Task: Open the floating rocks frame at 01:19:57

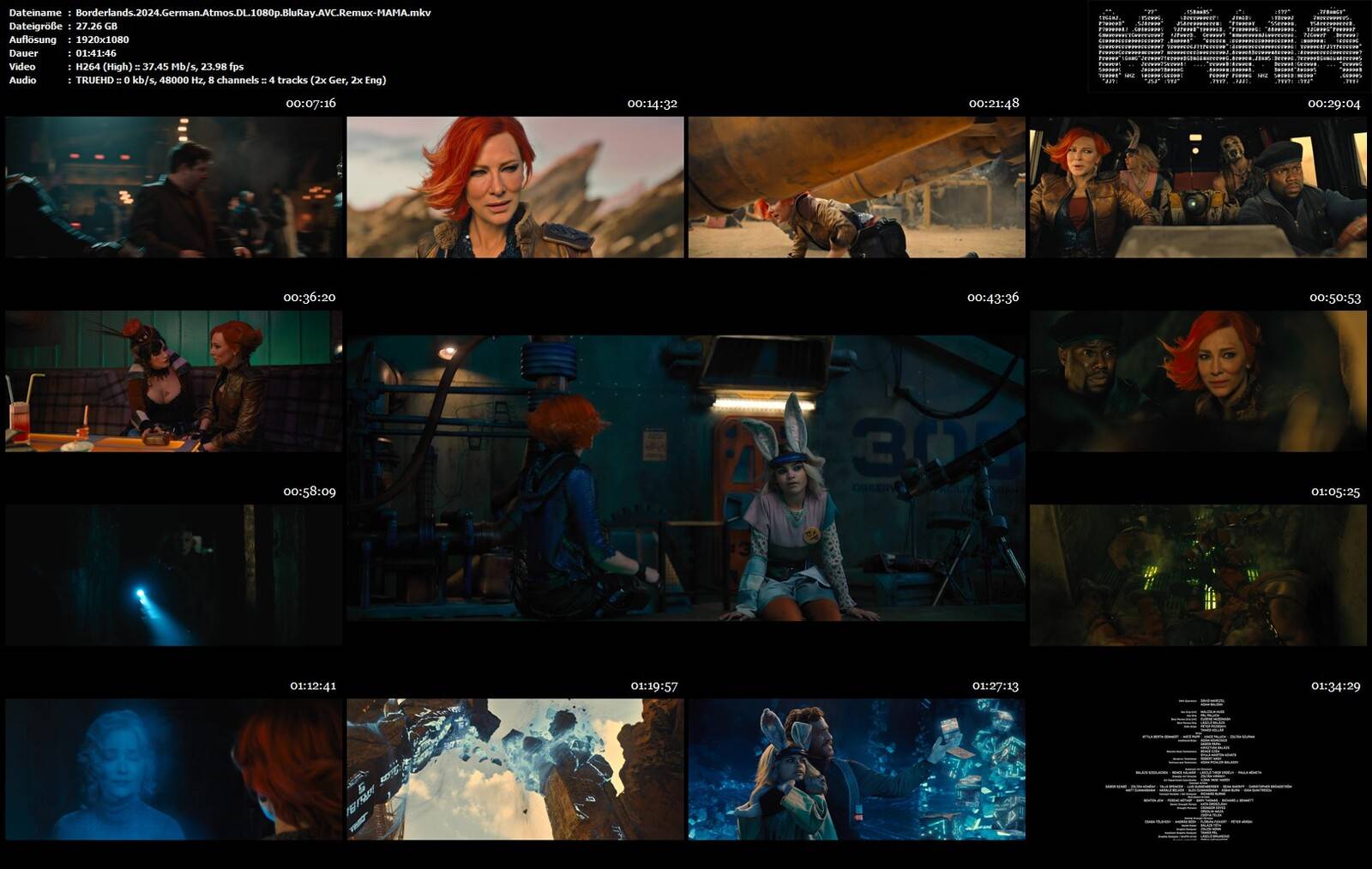Action: click(515, 769)
